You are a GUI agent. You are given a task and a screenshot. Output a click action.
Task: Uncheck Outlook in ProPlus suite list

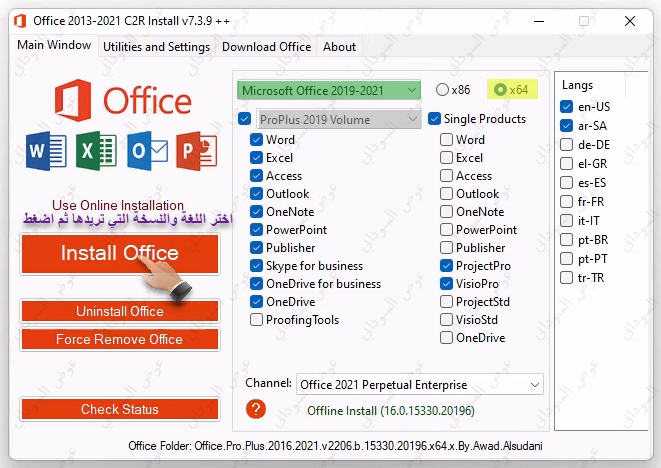[256, 194]
